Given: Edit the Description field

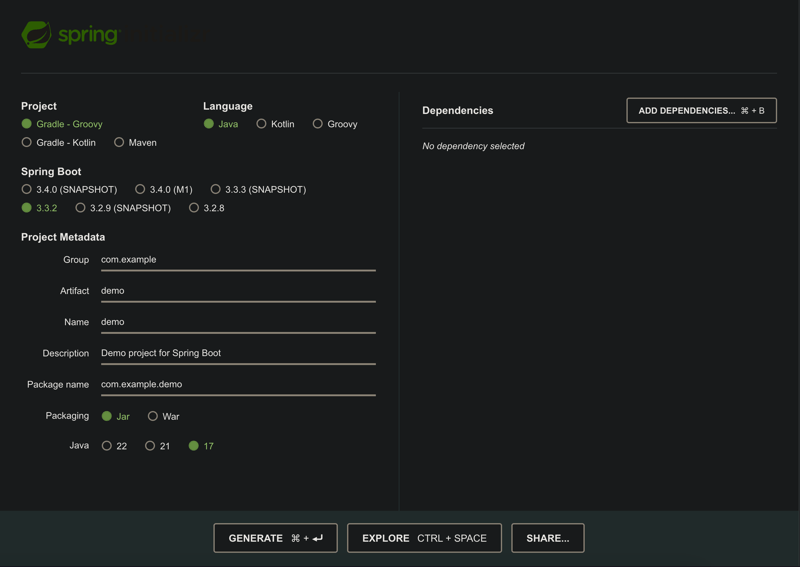Looking at the screenshot, I should [x=238, y=354].
